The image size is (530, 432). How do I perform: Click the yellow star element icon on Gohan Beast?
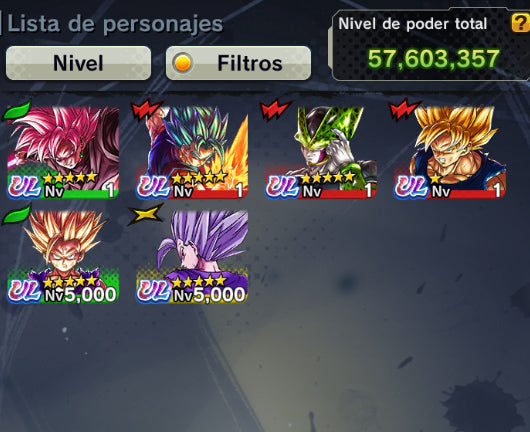(x=146, y=214)
